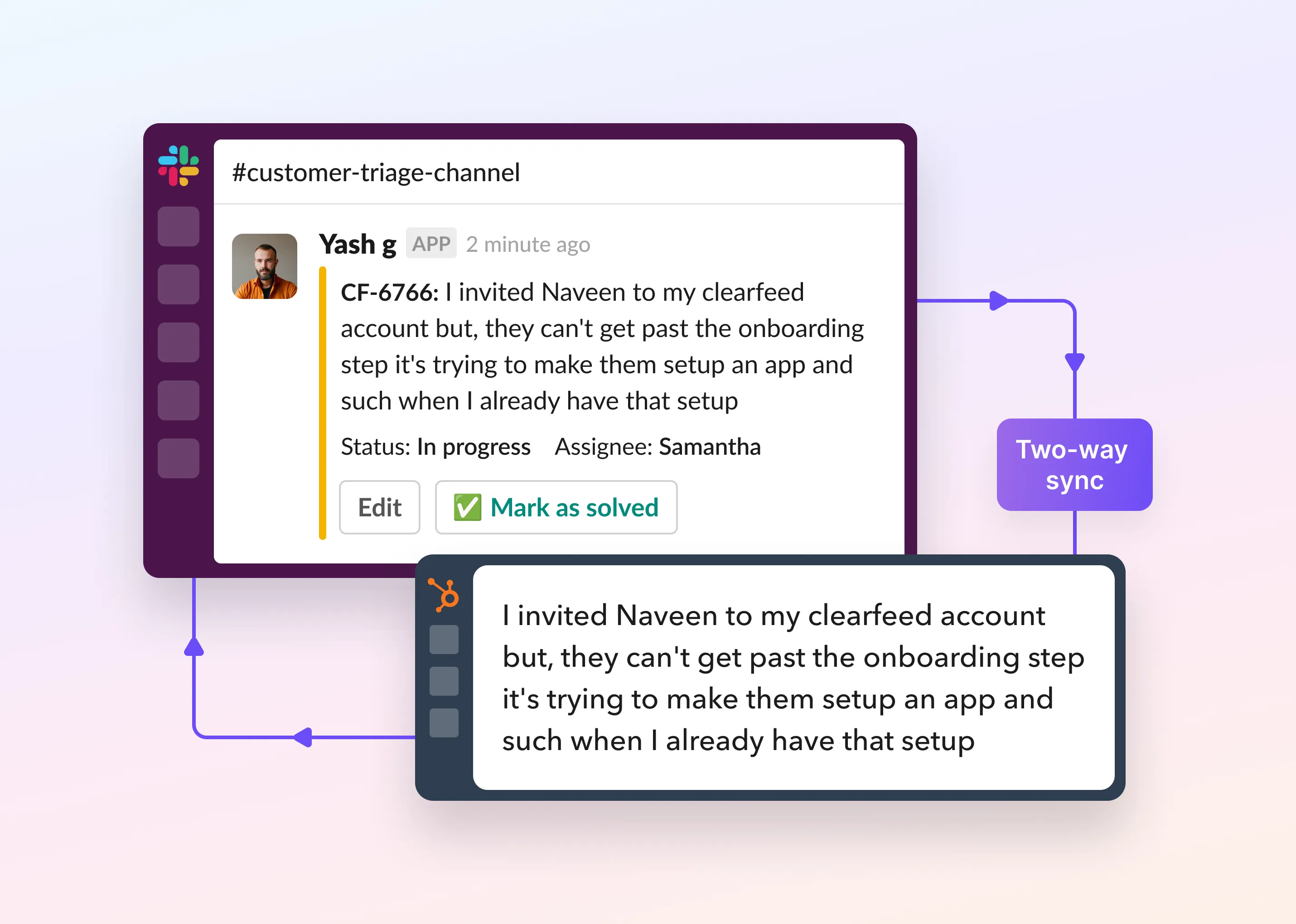Click the green checkmark emoji in Mark as solved
The image size is (1296, 924).
467,507
